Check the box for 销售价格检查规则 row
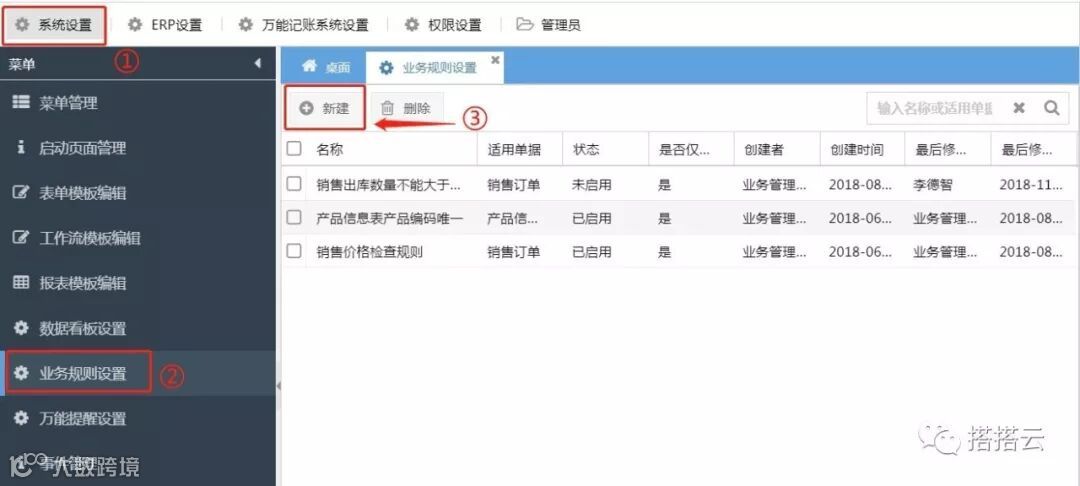 point(294,251)
